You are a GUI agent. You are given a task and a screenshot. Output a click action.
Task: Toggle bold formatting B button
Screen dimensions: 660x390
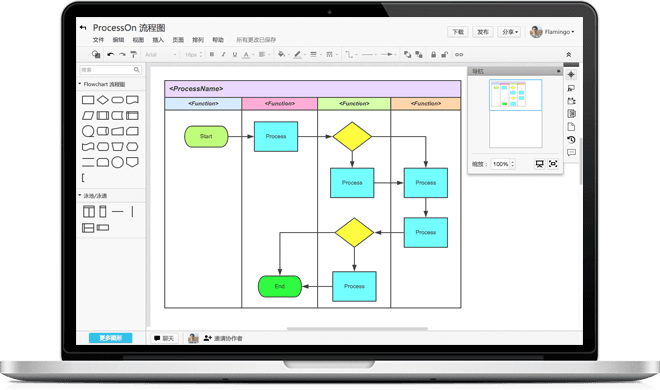coord(212,54)
